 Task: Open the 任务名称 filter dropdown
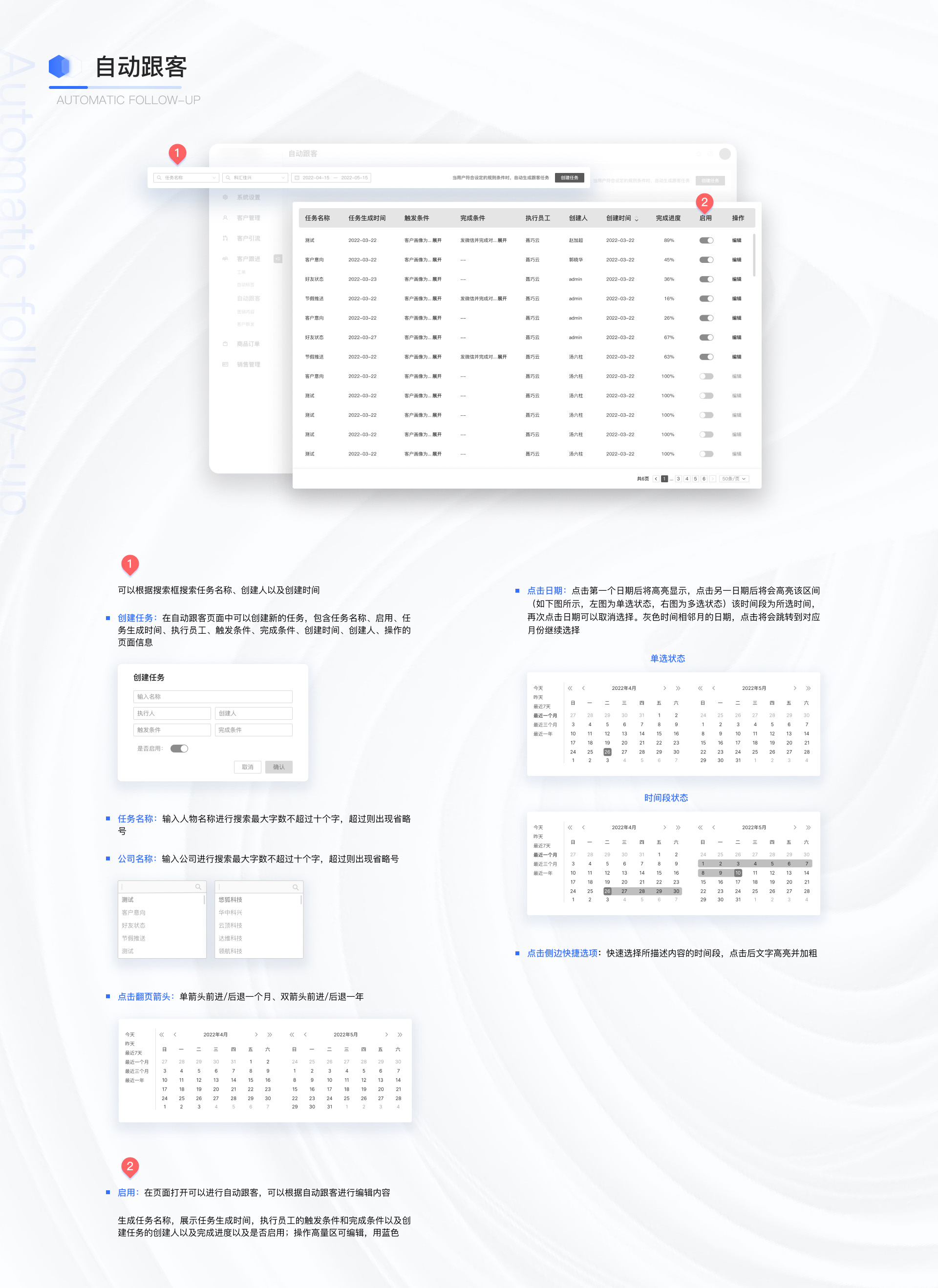pos(186,178)
